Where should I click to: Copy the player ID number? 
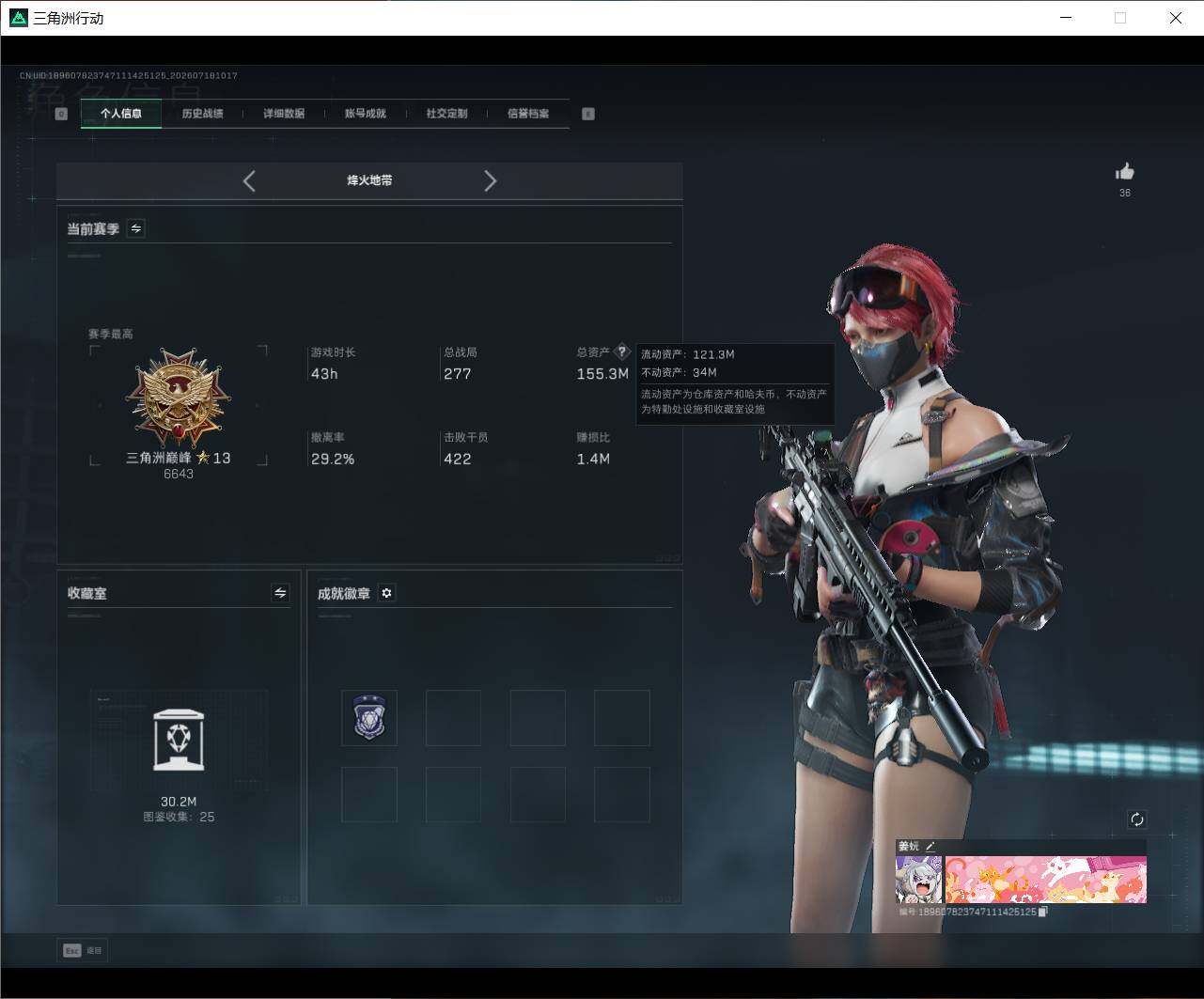(1043, 912)
